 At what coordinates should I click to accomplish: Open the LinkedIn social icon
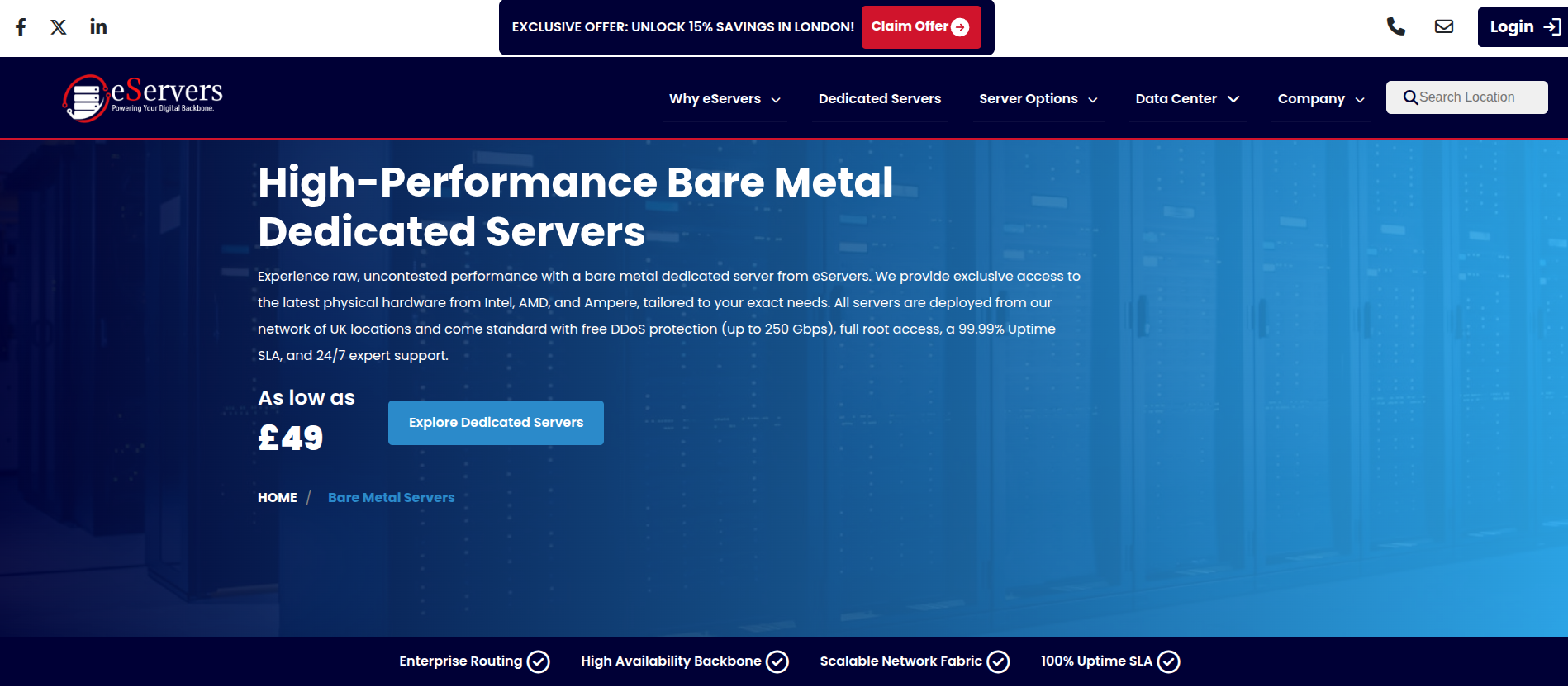98,26
